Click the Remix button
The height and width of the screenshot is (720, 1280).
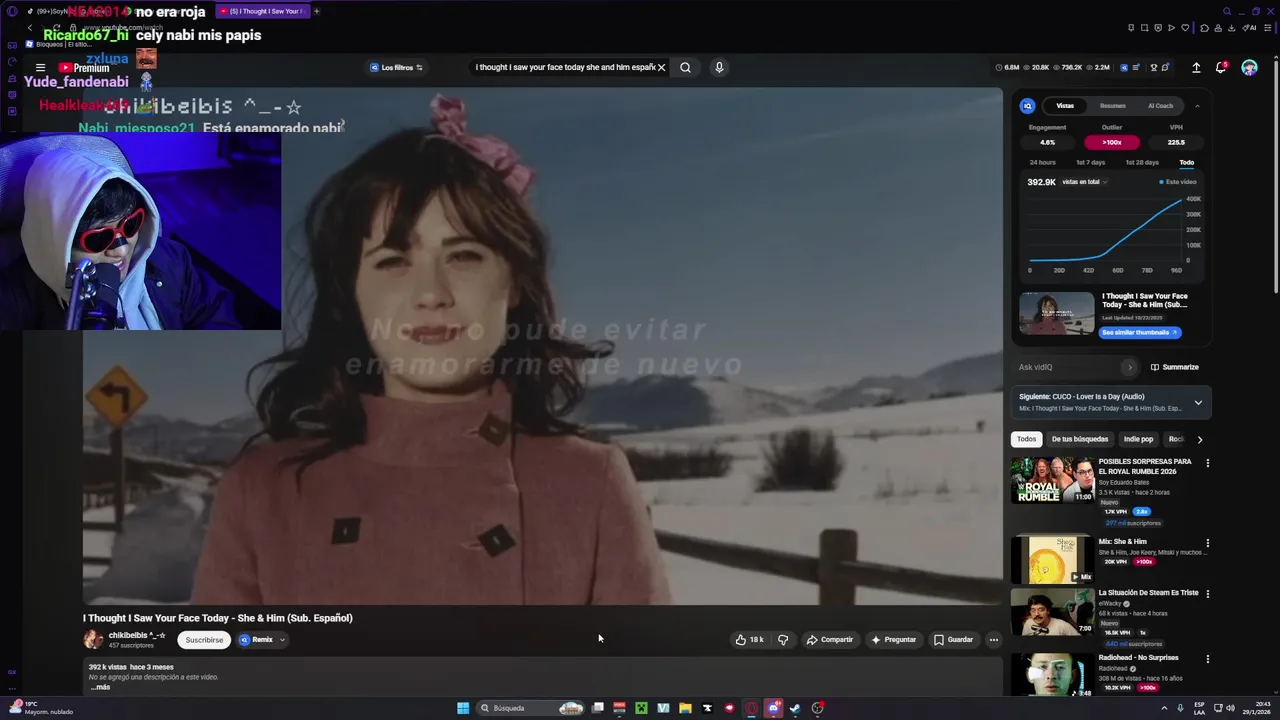tap(256, 640)
